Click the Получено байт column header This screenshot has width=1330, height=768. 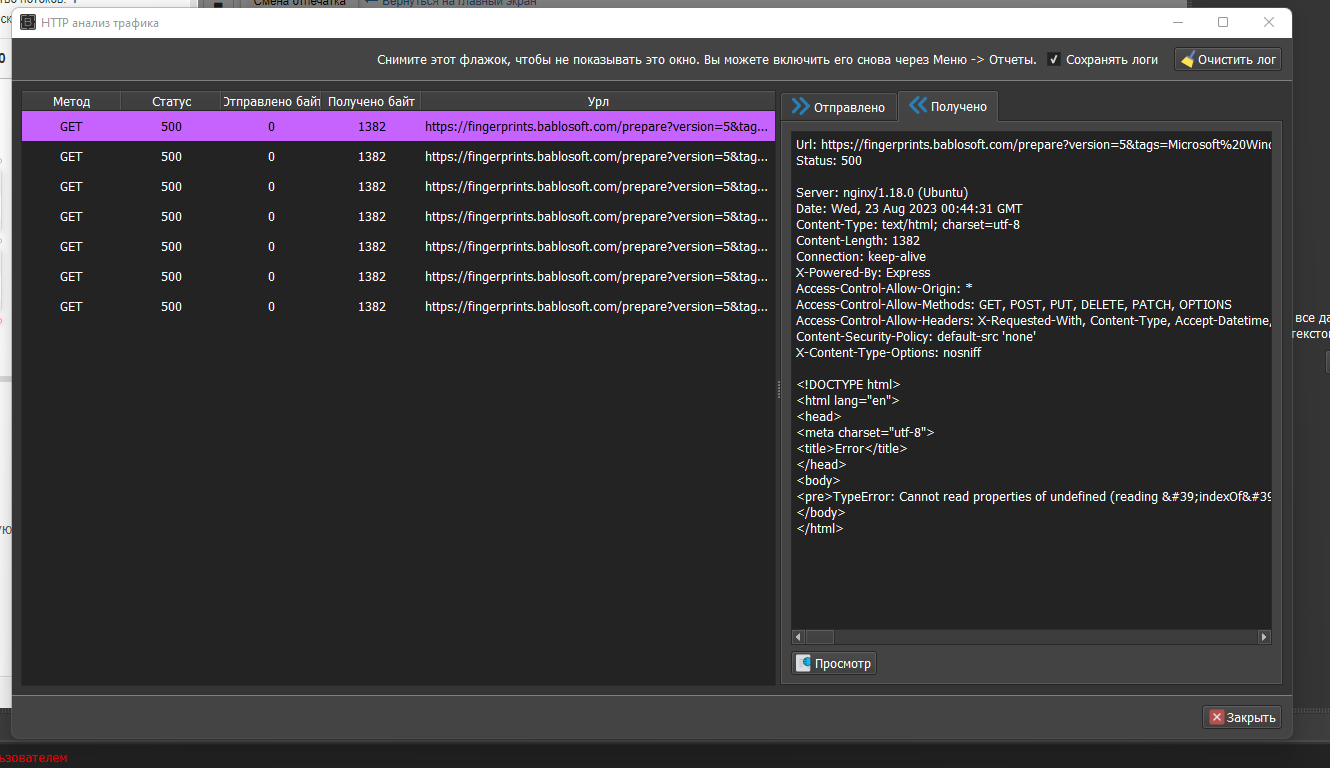point(371,102)
